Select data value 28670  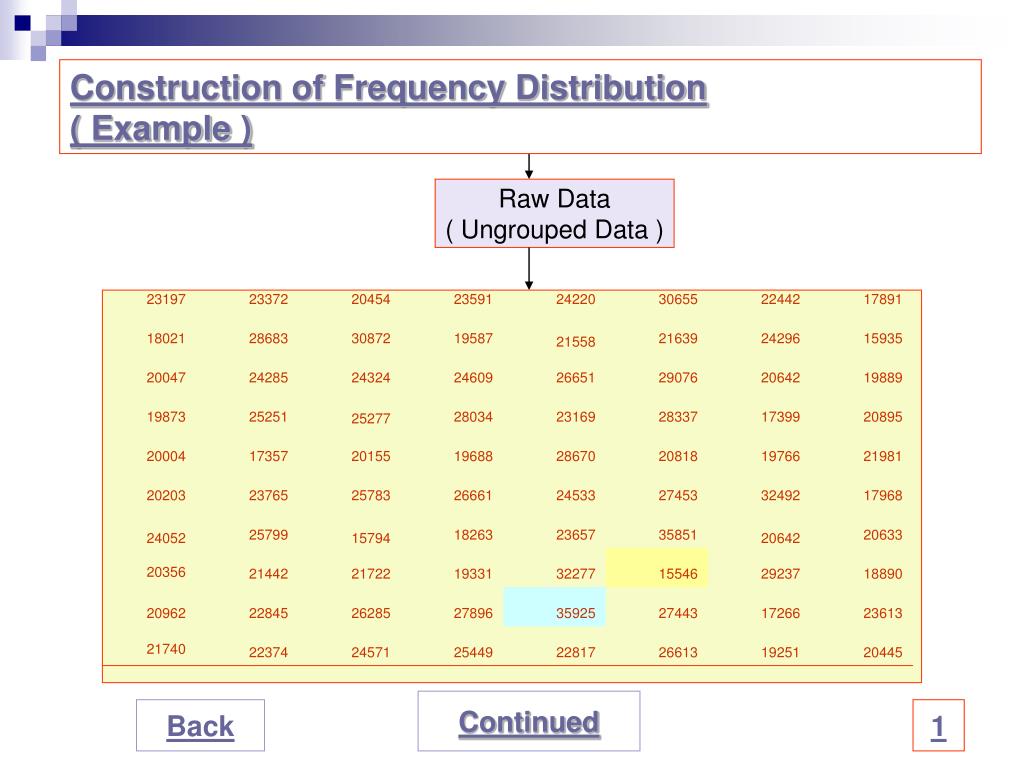[575, 456]
